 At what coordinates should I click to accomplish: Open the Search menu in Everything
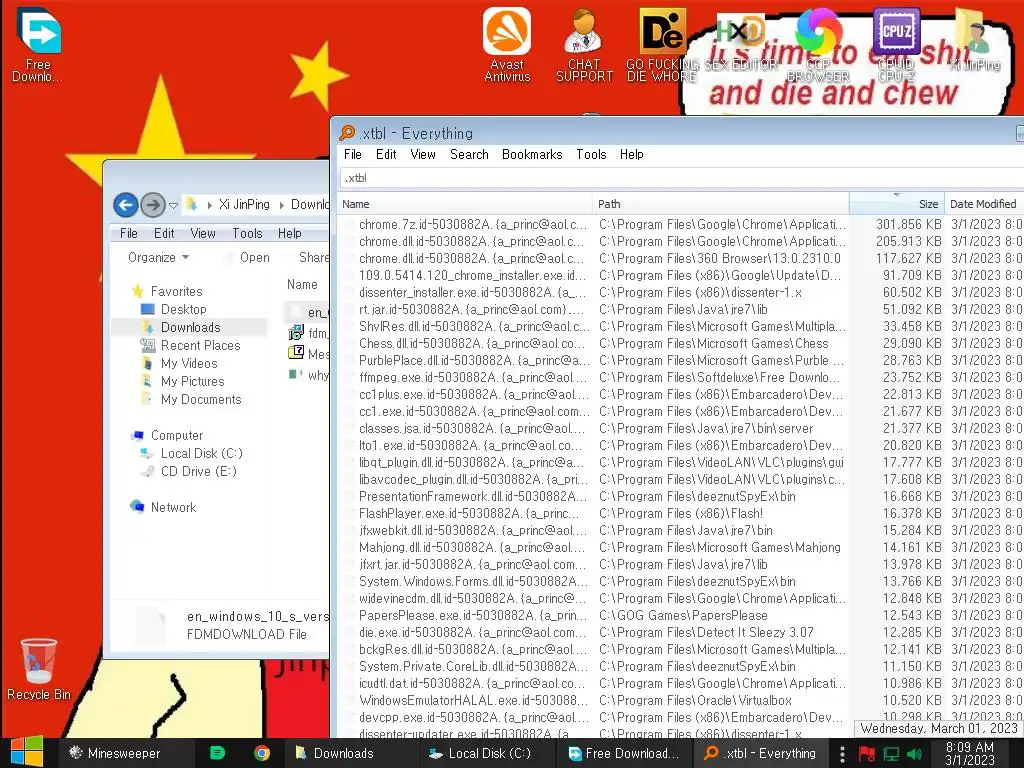tap(469, 154)
